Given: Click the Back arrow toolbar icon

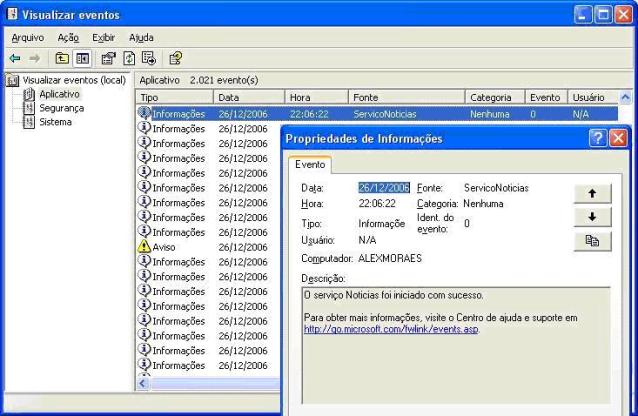Looking at the screenshot, I should click(15, 59).
